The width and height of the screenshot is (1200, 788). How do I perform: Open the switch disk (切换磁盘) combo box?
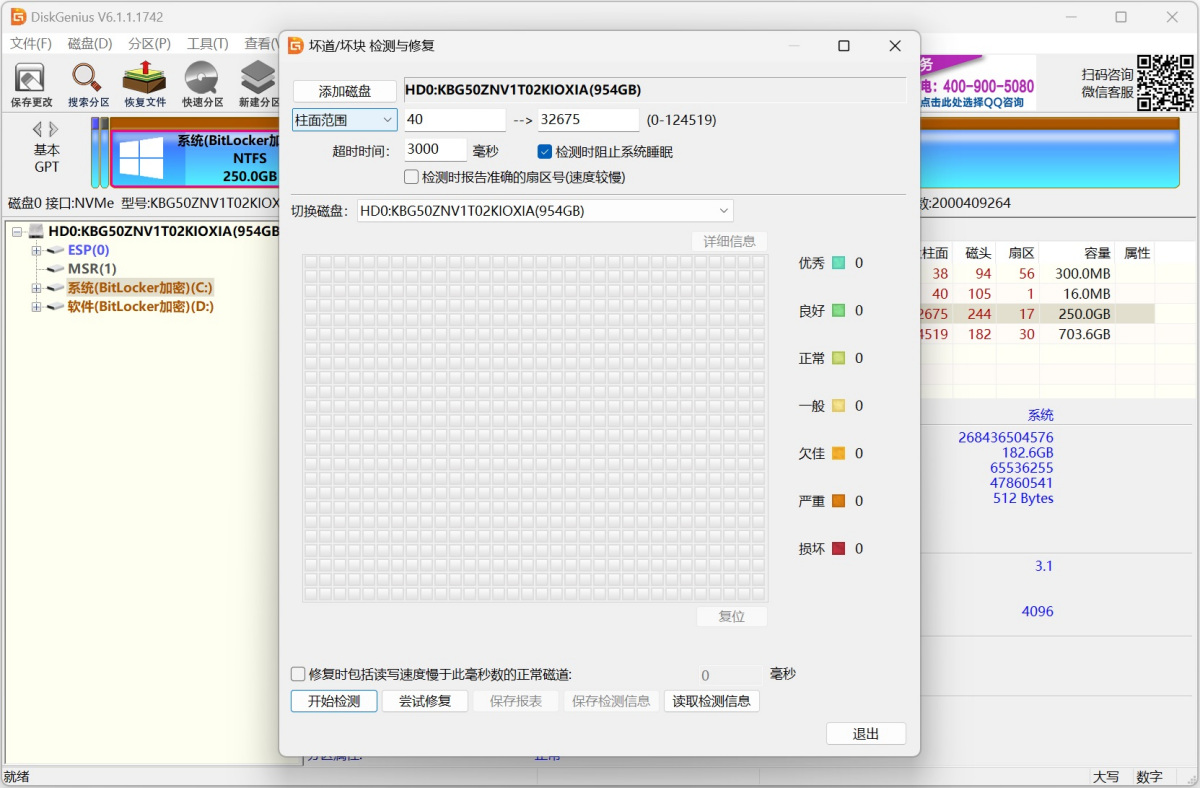[x=545, y=211]
